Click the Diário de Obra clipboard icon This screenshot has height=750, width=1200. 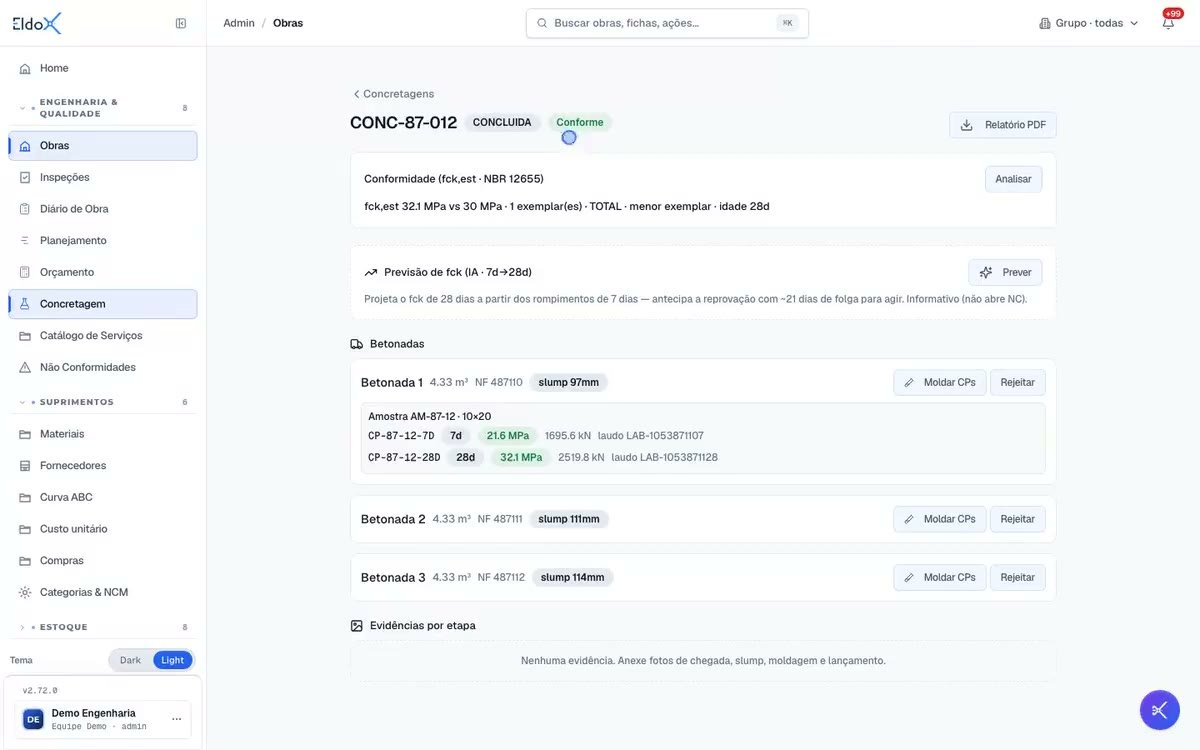(x=25, y=209)
